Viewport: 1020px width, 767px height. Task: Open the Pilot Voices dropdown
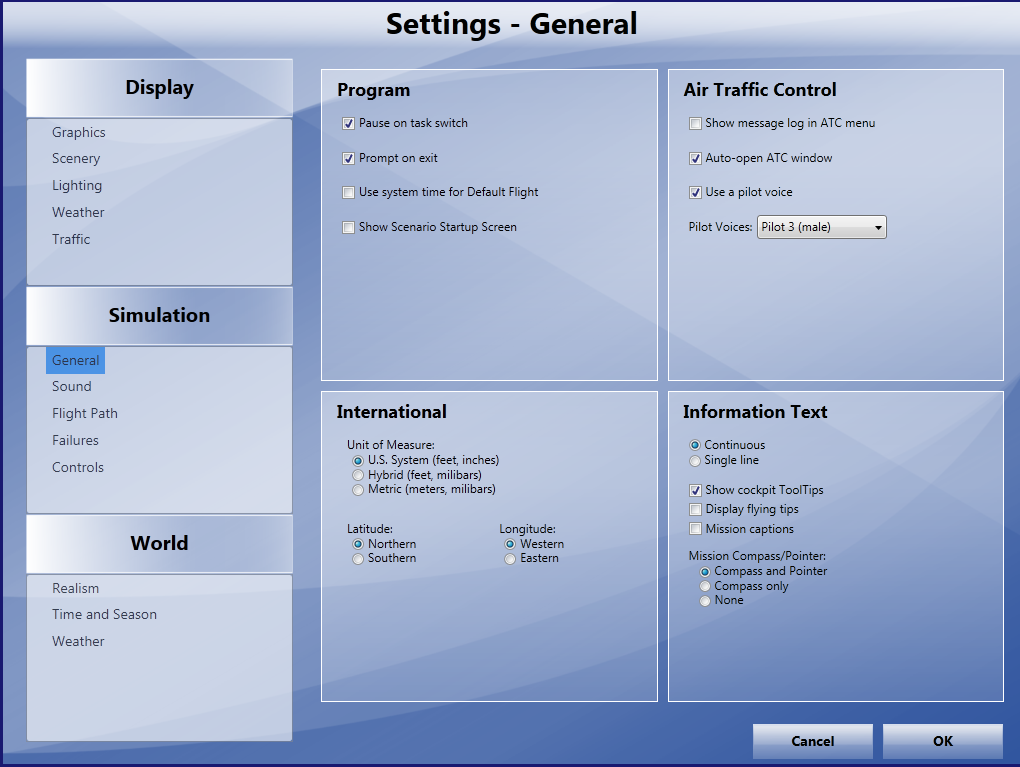[822, 227]
